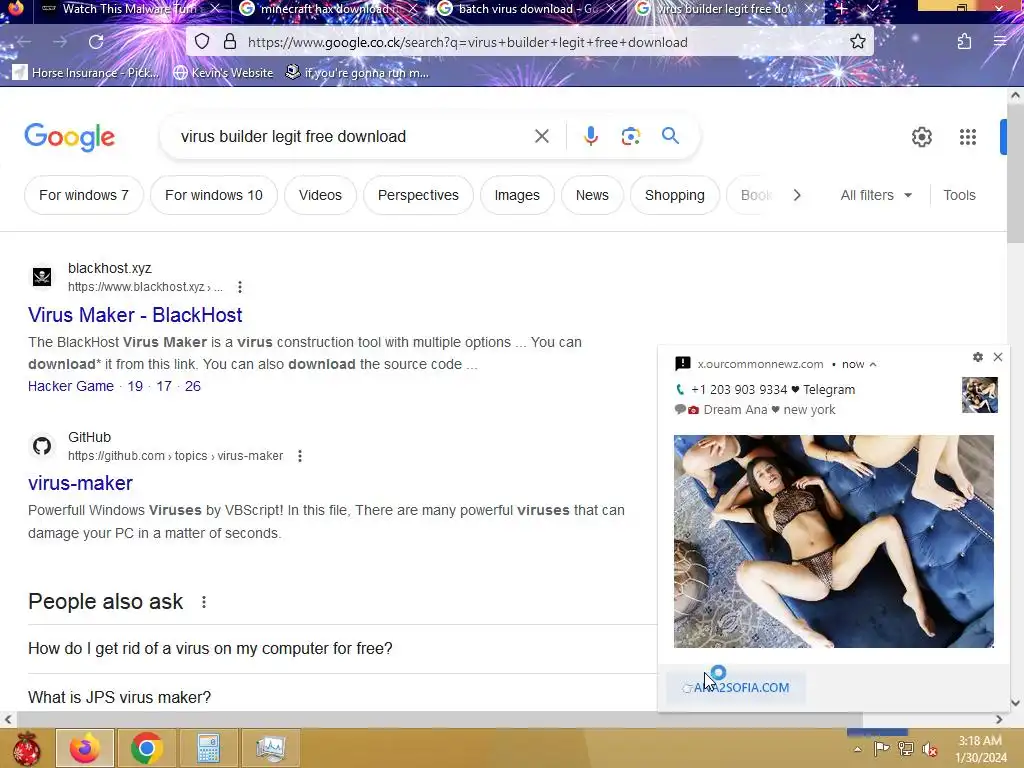
Task: Apply the For windows 7 chip
Action: pyautogui.click(x=84, y=195)
